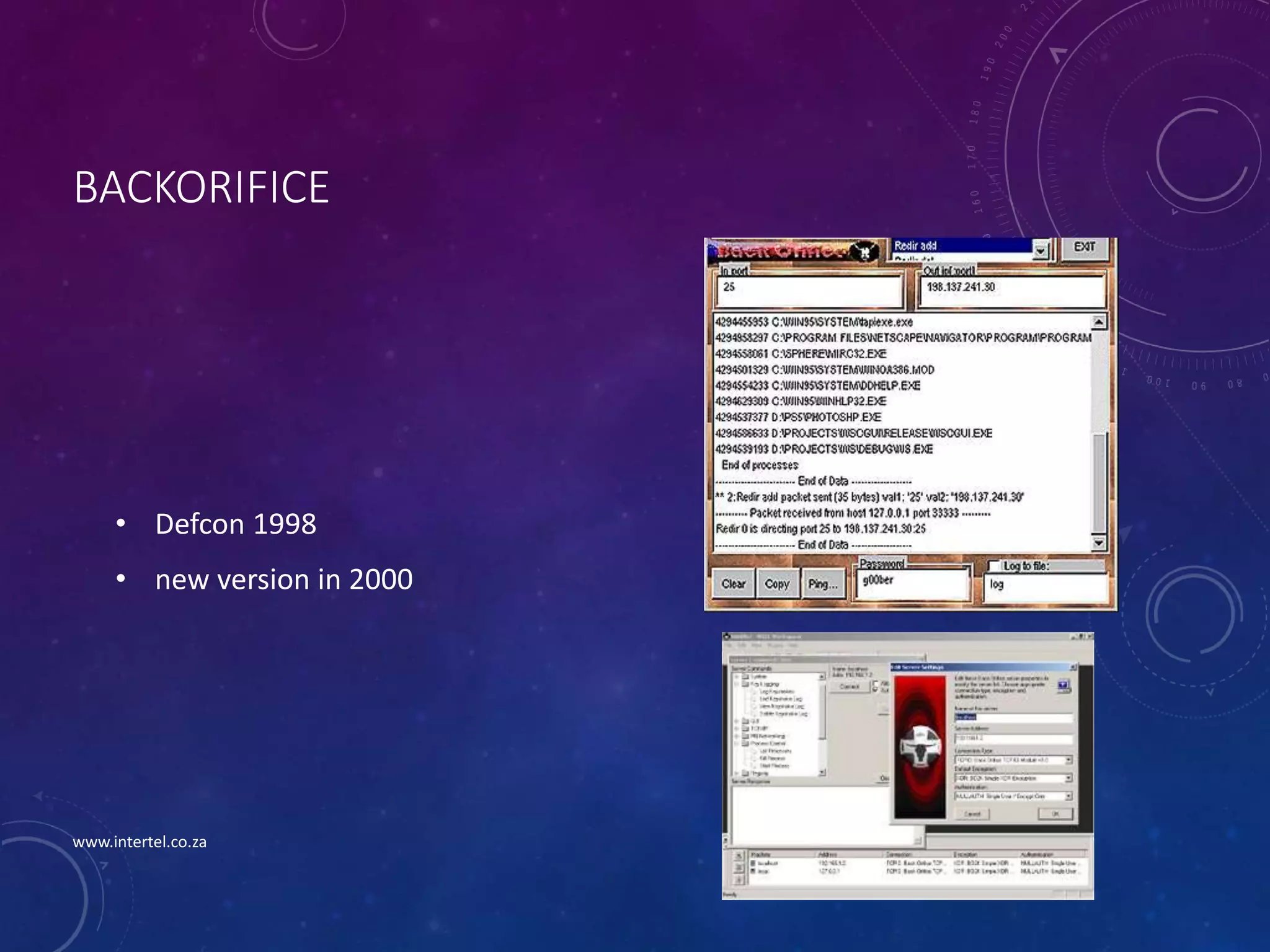
Task: Click the Clear button
Action: pyautogui.click(x=733, y=584)
